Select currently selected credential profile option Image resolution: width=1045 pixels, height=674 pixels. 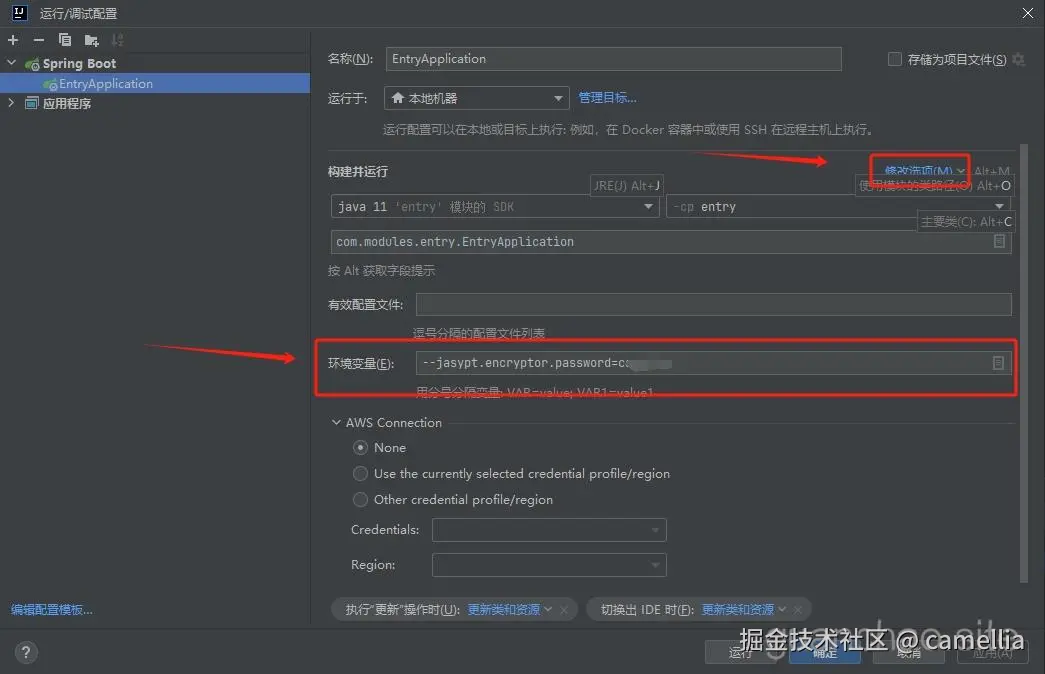tap(360, 473)
